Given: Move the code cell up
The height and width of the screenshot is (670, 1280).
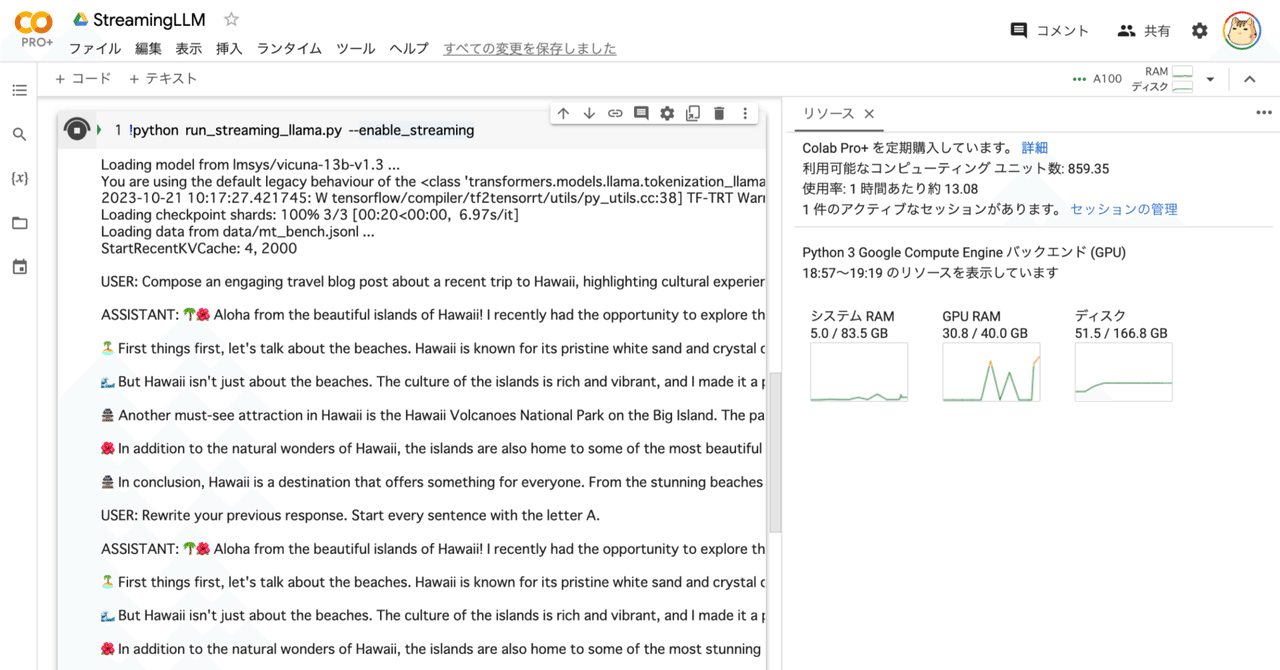Looking at the screenshot, I should (563, 113).
